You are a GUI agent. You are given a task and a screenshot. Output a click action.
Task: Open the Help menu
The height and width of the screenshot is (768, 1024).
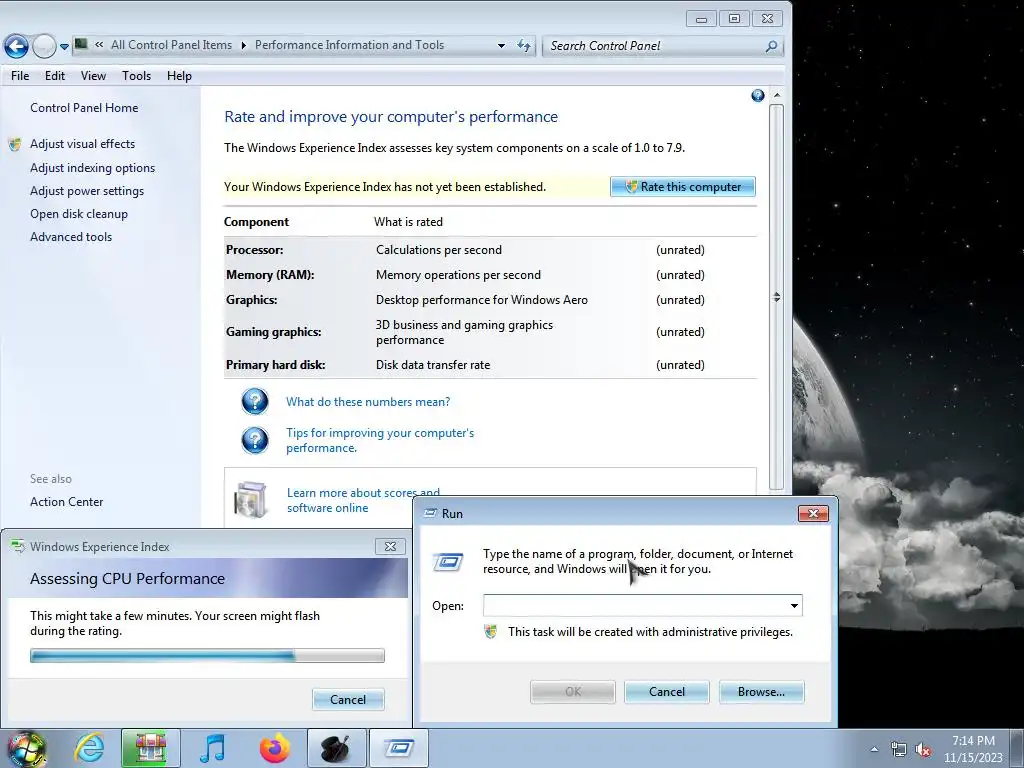point(179,76)
